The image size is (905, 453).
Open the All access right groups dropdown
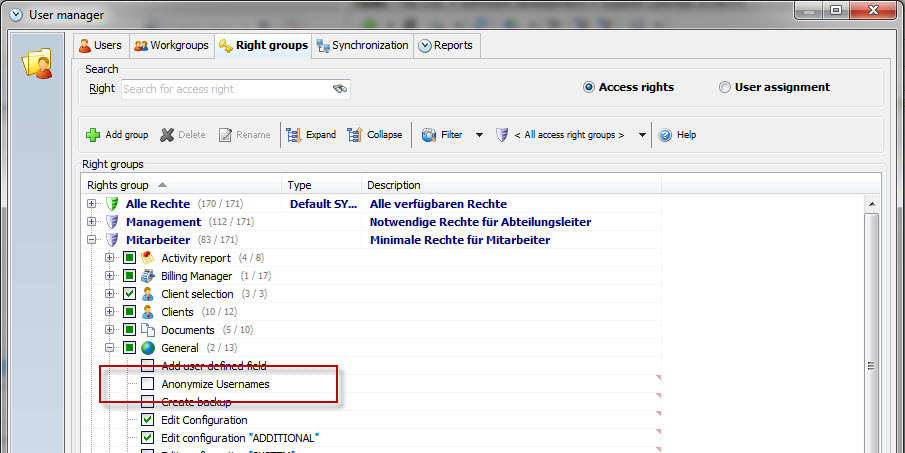642,135
